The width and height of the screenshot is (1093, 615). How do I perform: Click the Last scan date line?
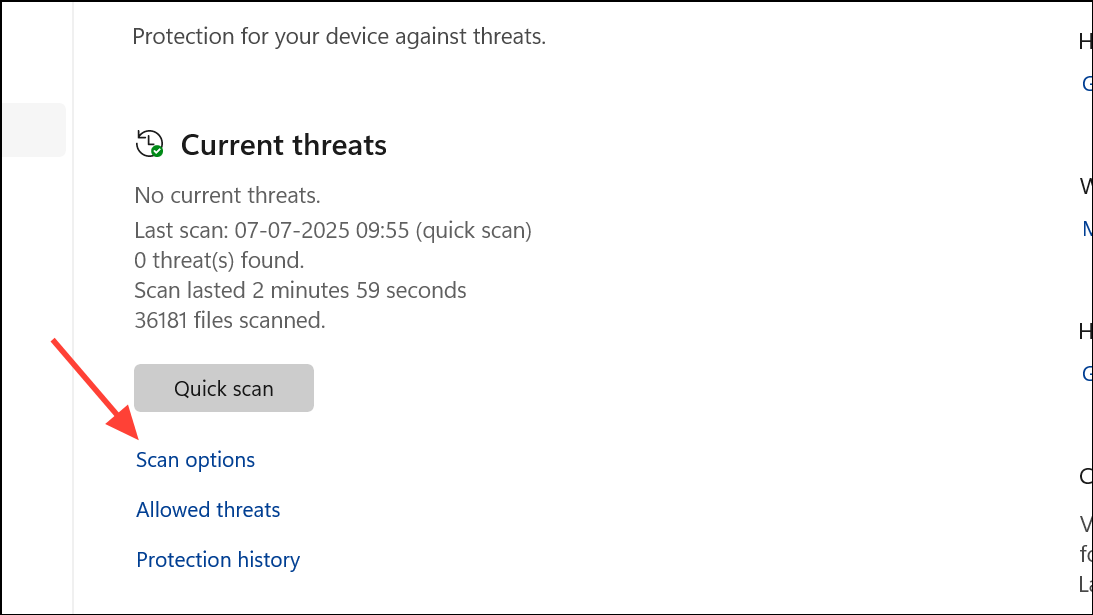(x=333, y=231)
